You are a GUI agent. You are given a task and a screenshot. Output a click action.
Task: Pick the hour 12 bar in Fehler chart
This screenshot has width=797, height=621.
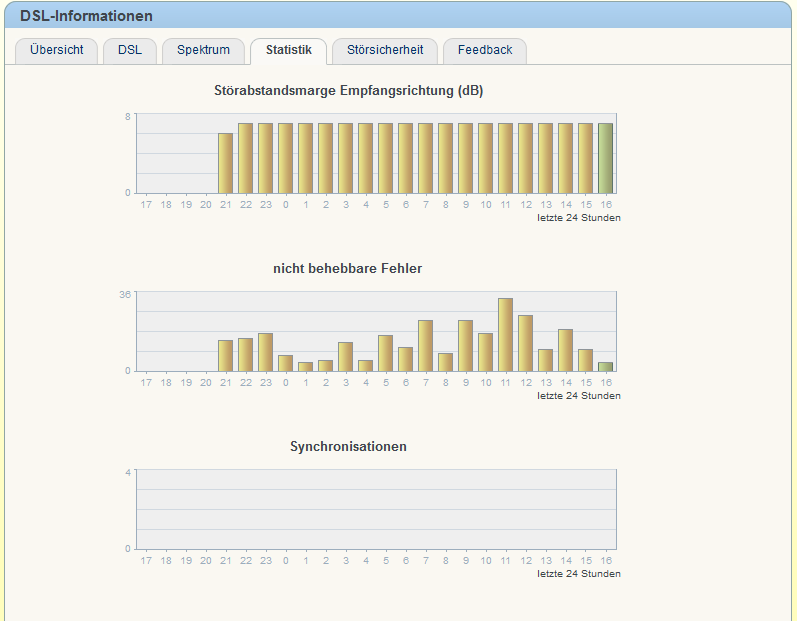coord(525,343)
